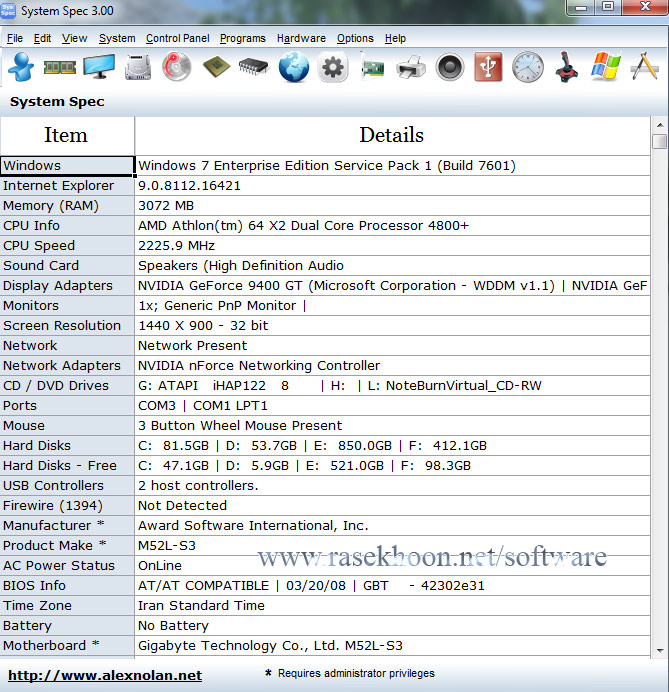Open the Options menu
Image resolution: width=669 pixels, height=692 pixels.
tap(355, 38)
